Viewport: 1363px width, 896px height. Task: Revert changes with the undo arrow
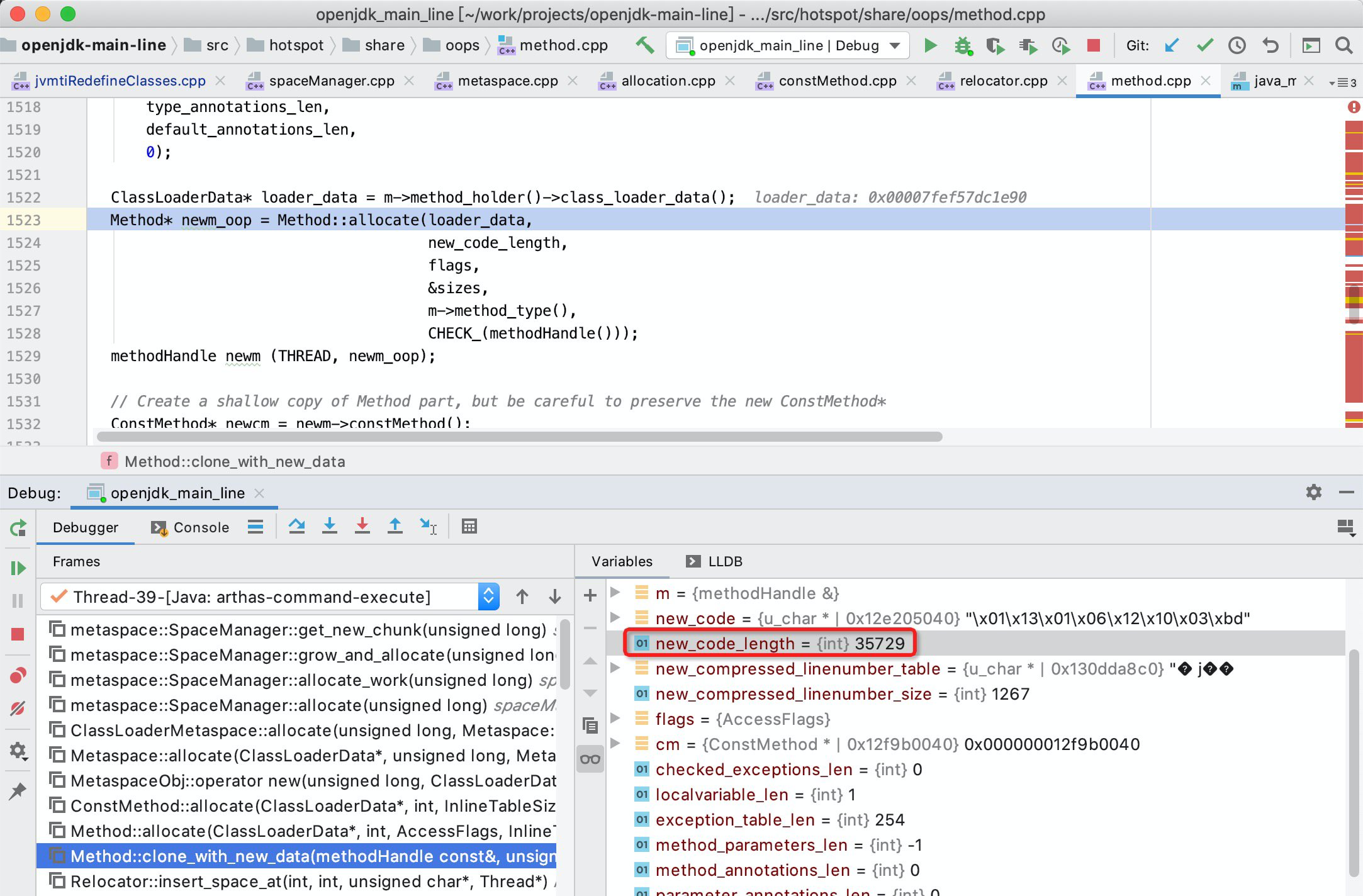[x=1270, y=45]
